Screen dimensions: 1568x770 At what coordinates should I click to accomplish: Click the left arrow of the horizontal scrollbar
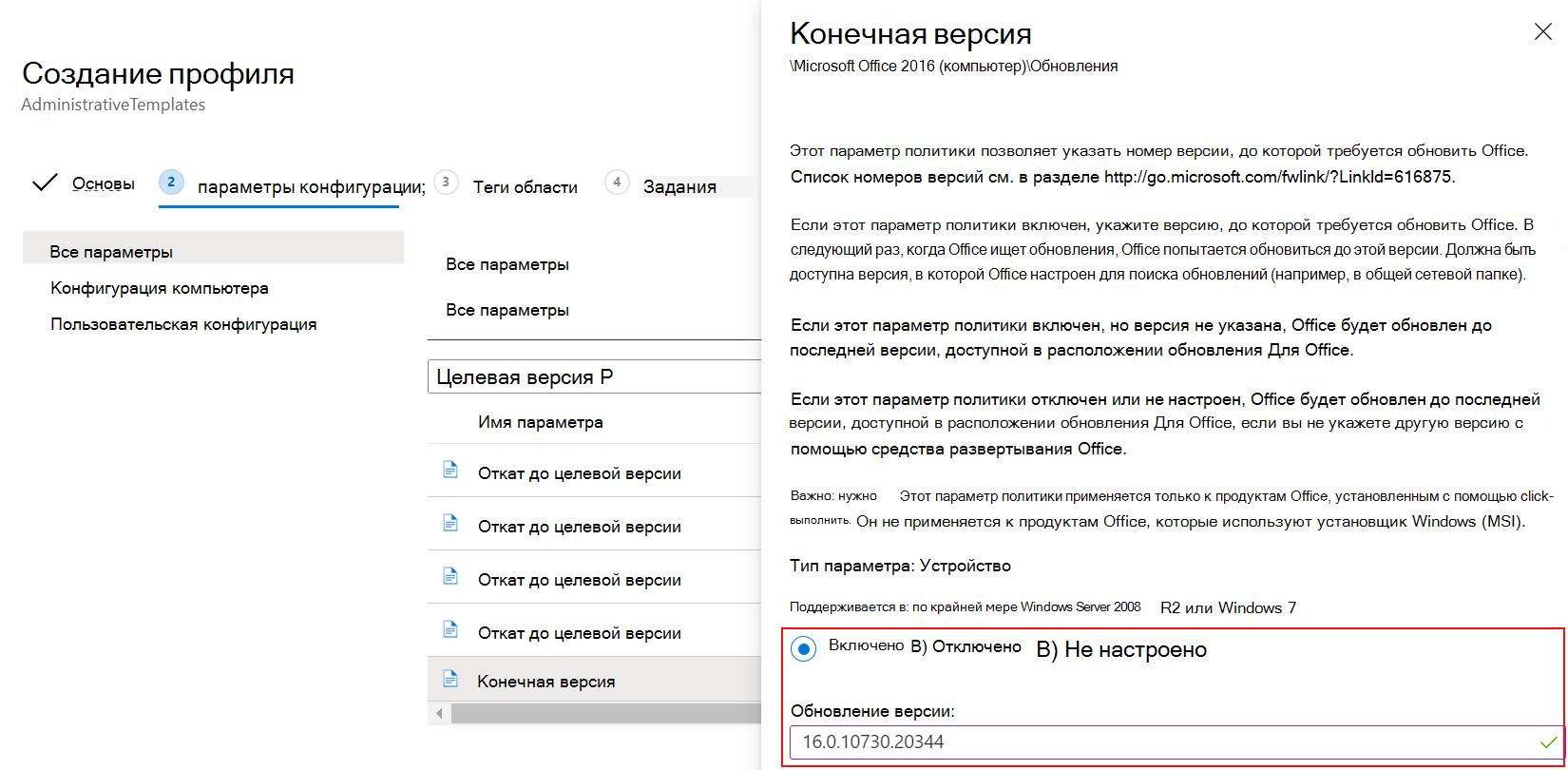(439, 713)
